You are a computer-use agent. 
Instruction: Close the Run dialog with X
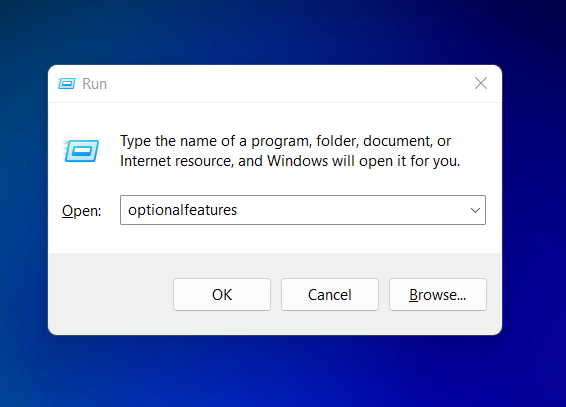tap(481, 83)
